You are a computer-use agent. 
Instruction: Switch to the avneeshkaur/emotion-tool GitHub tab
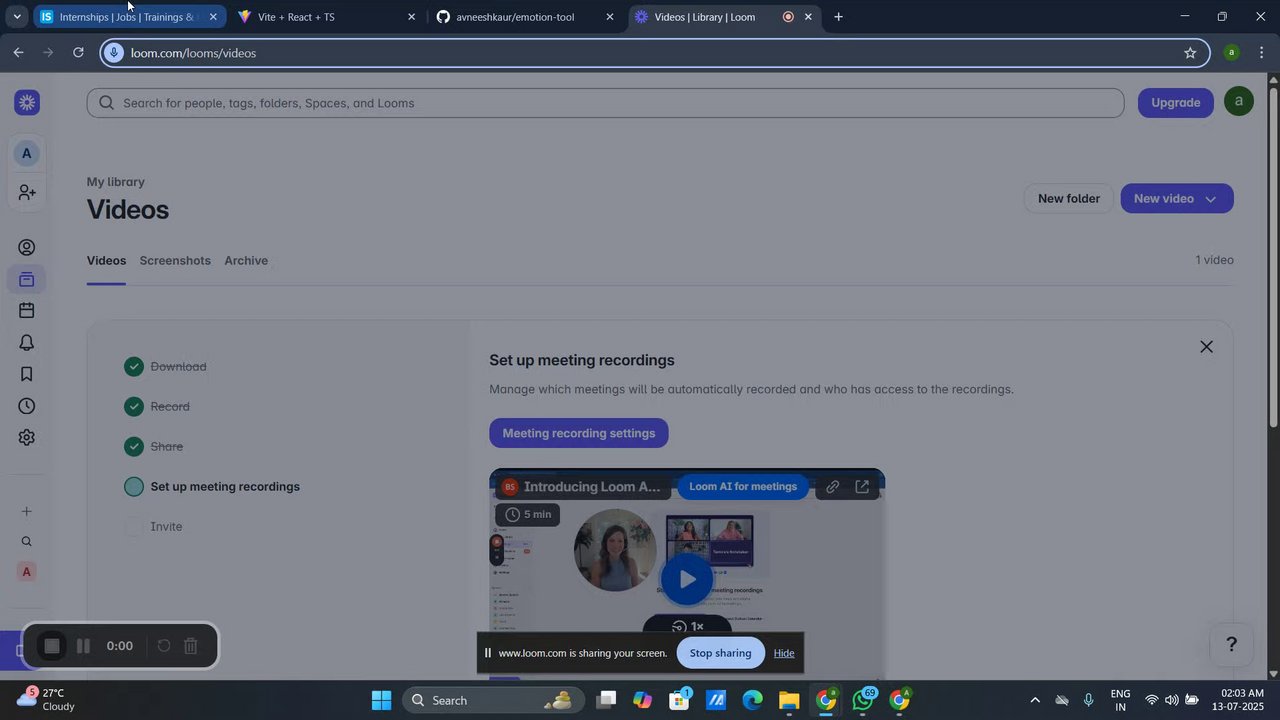pos(525,17)
